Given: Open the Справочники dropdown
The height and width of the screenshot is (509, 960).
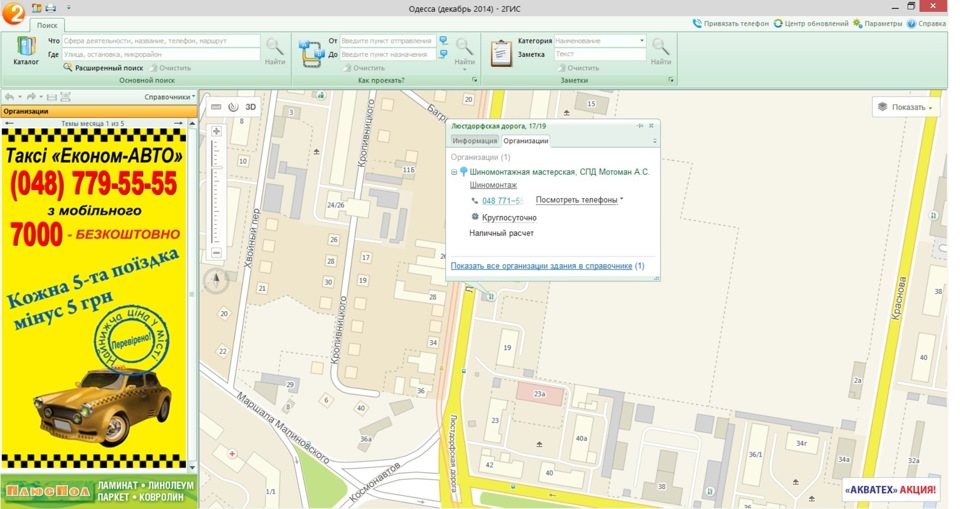Looking at the screenshot, I should pyautogui.click(x=170, y=97).
